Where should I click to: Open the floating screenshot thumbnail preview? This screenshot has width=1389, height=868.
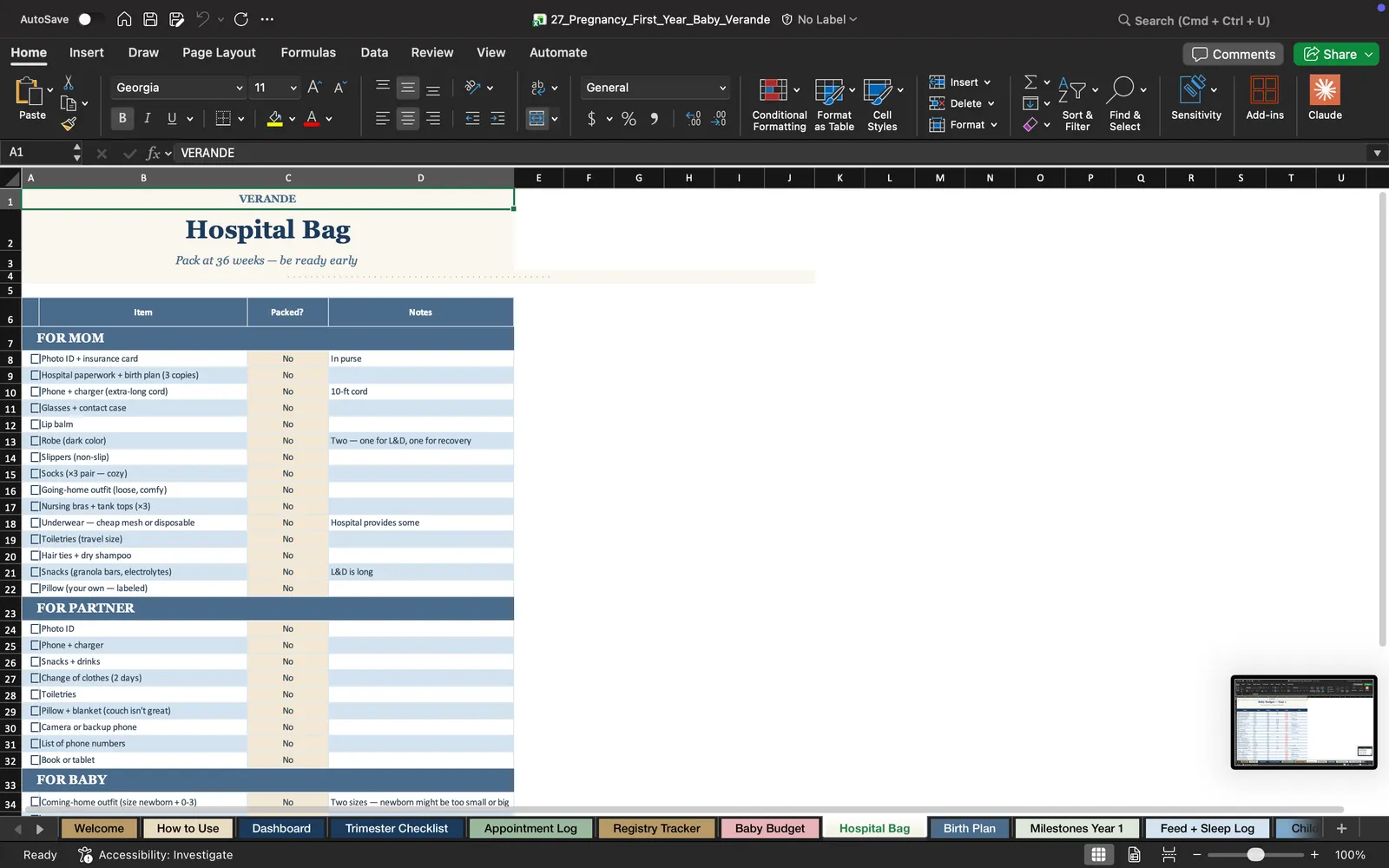pos(1304,722)
